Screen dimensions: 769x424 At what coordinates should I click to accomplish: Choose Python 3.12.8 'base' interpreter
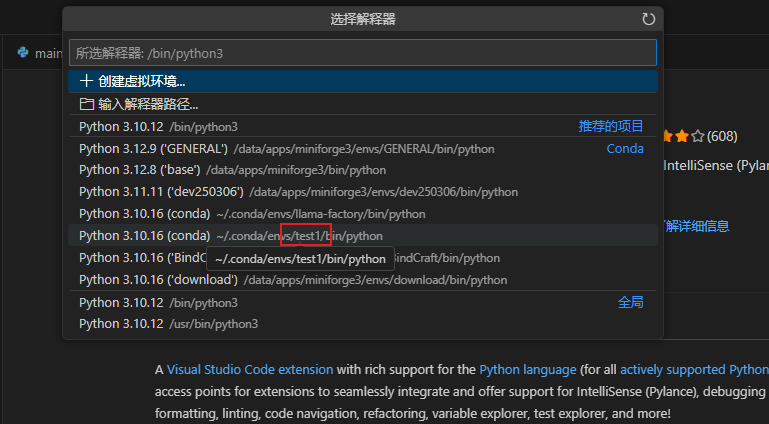pos(363,170)
